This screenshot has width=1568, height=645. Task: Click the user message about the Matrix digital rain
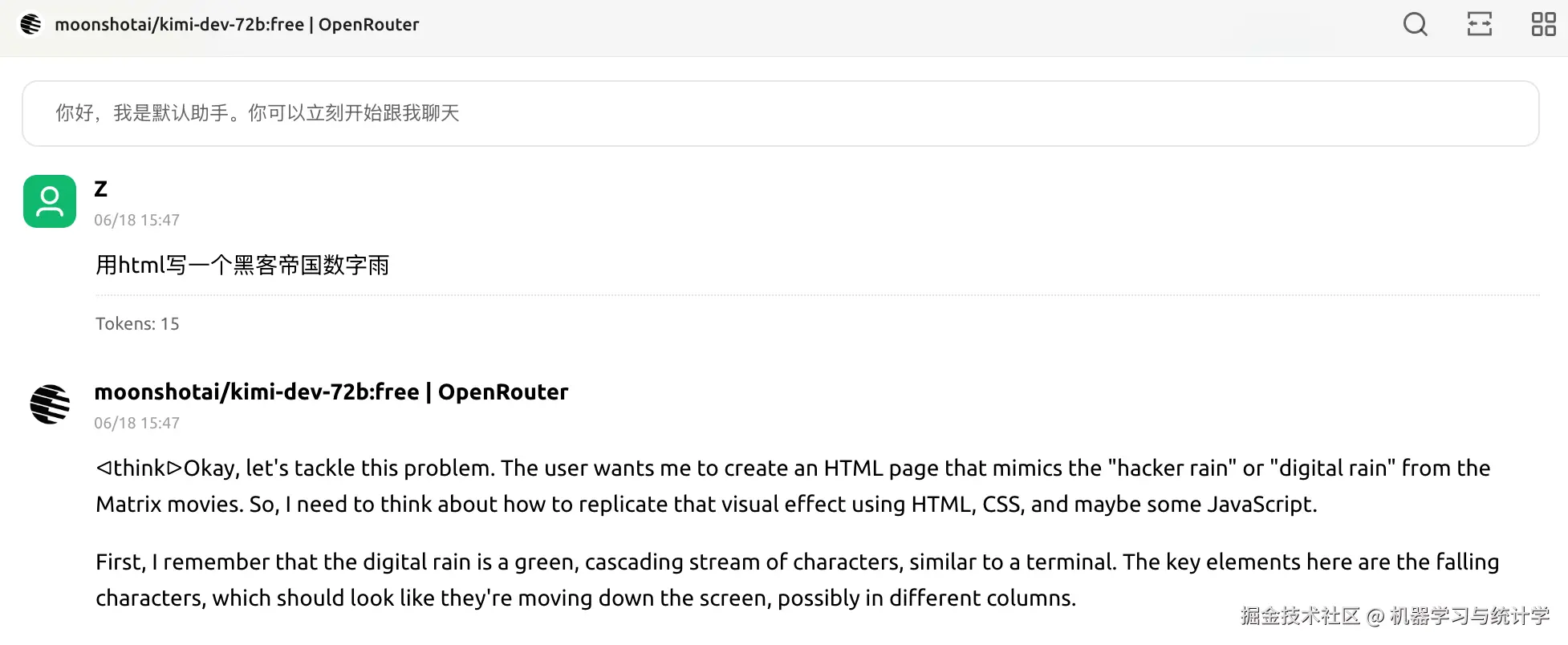pos(242,265)
